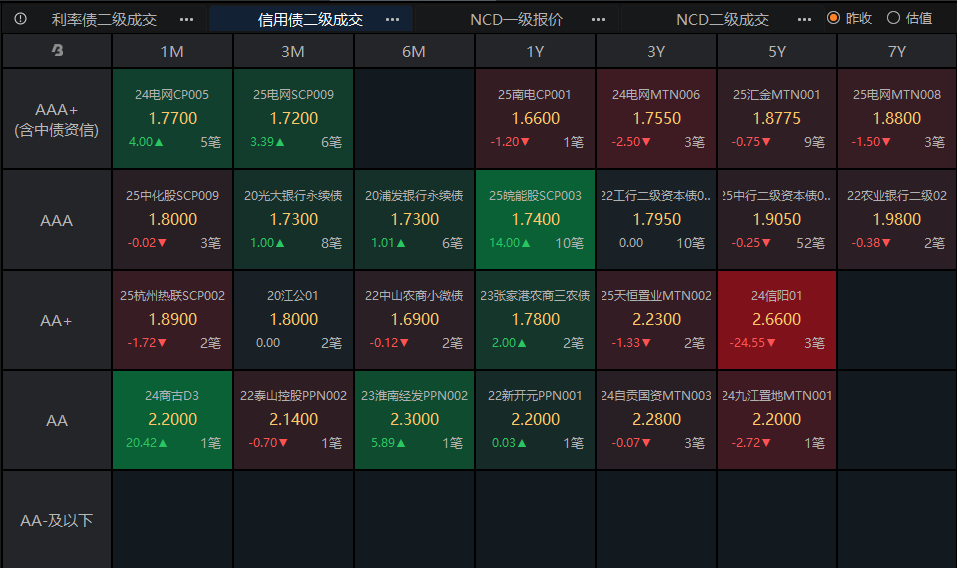
Task: Click the 6M column header
Action: [414, 51]
